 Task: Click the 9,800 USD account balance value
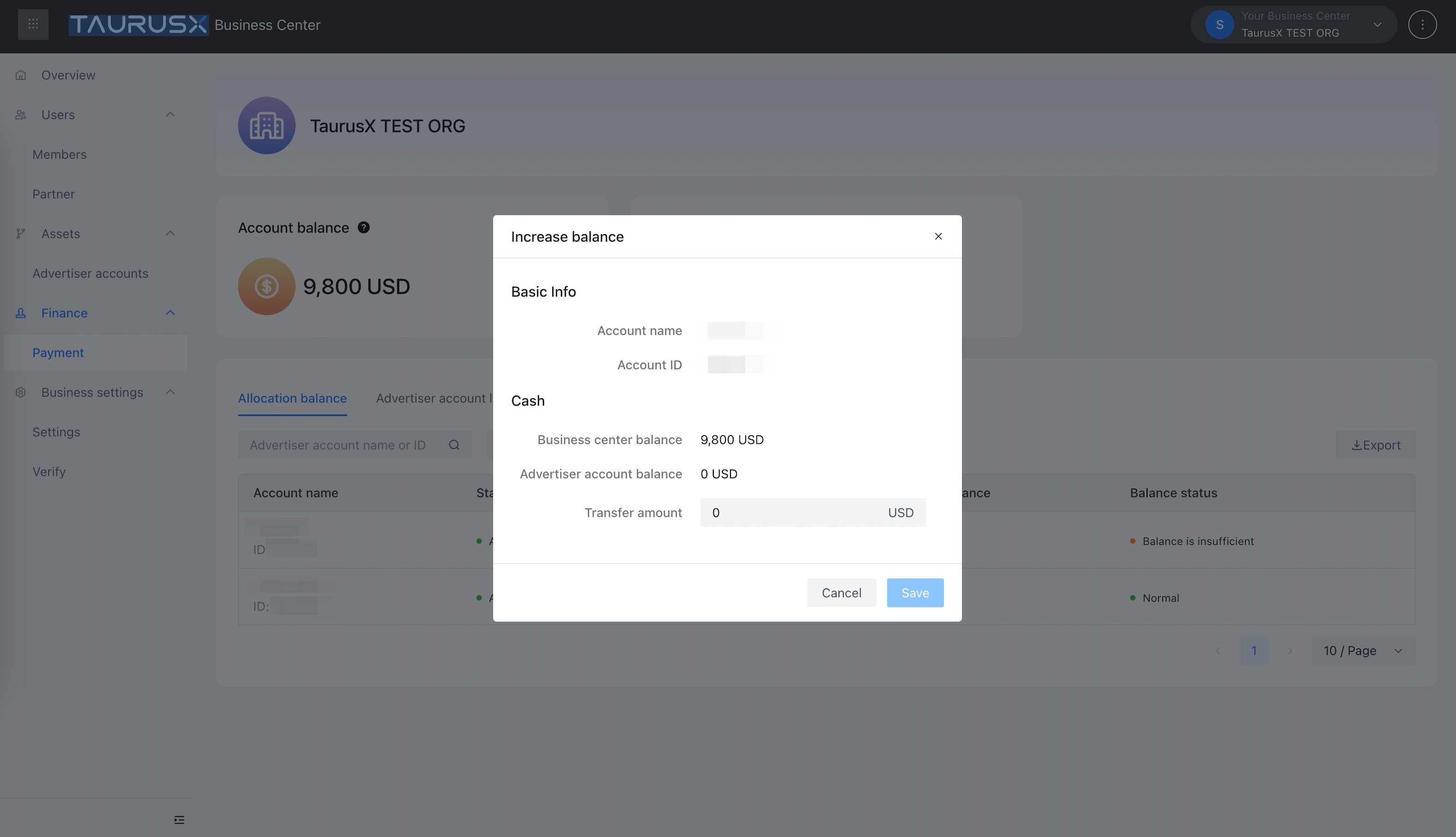point(356,286)
